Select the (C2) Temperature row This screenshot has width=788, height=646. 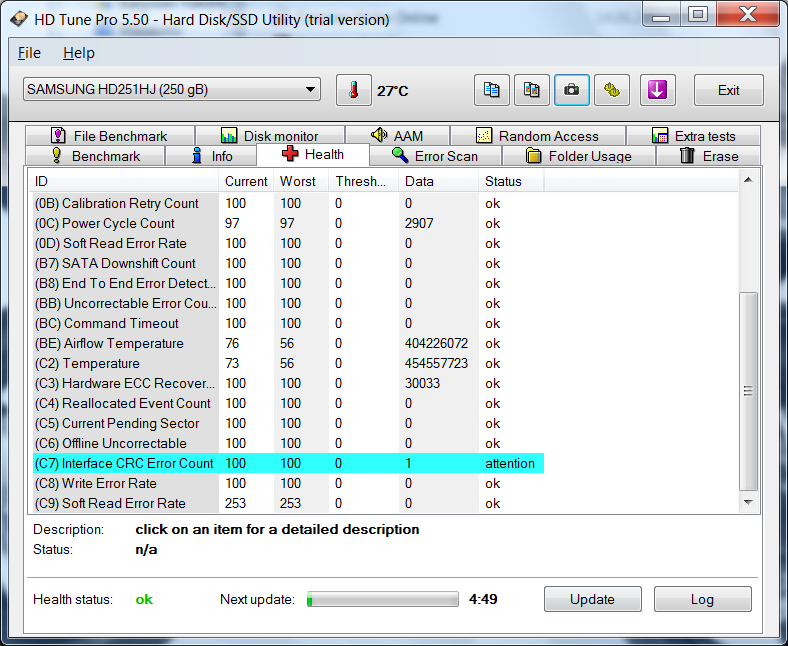click(288, 363)
